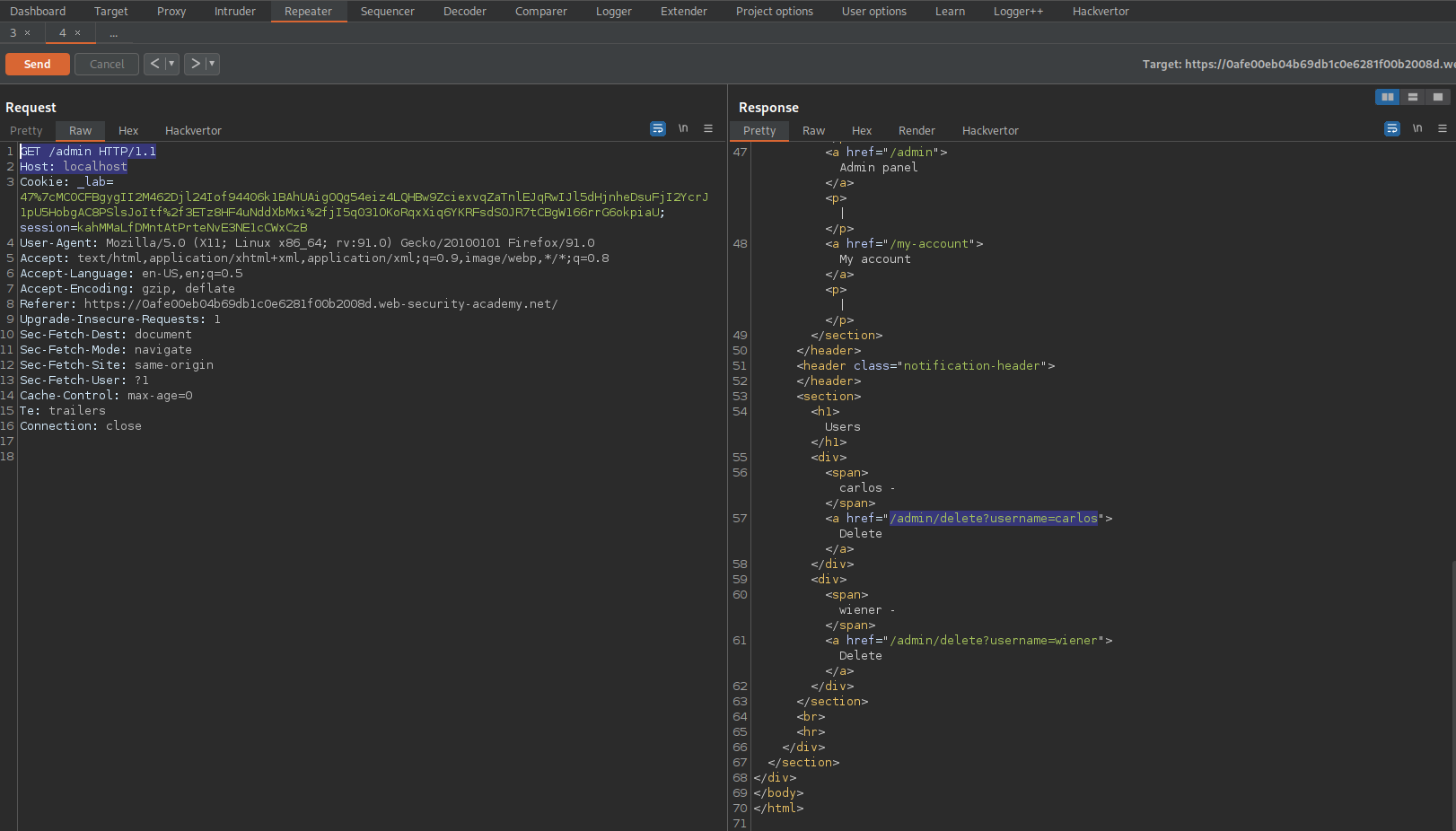Open the Sequencer tab
The width and height of the screenshot is (1456, 831).
(388, 12)
